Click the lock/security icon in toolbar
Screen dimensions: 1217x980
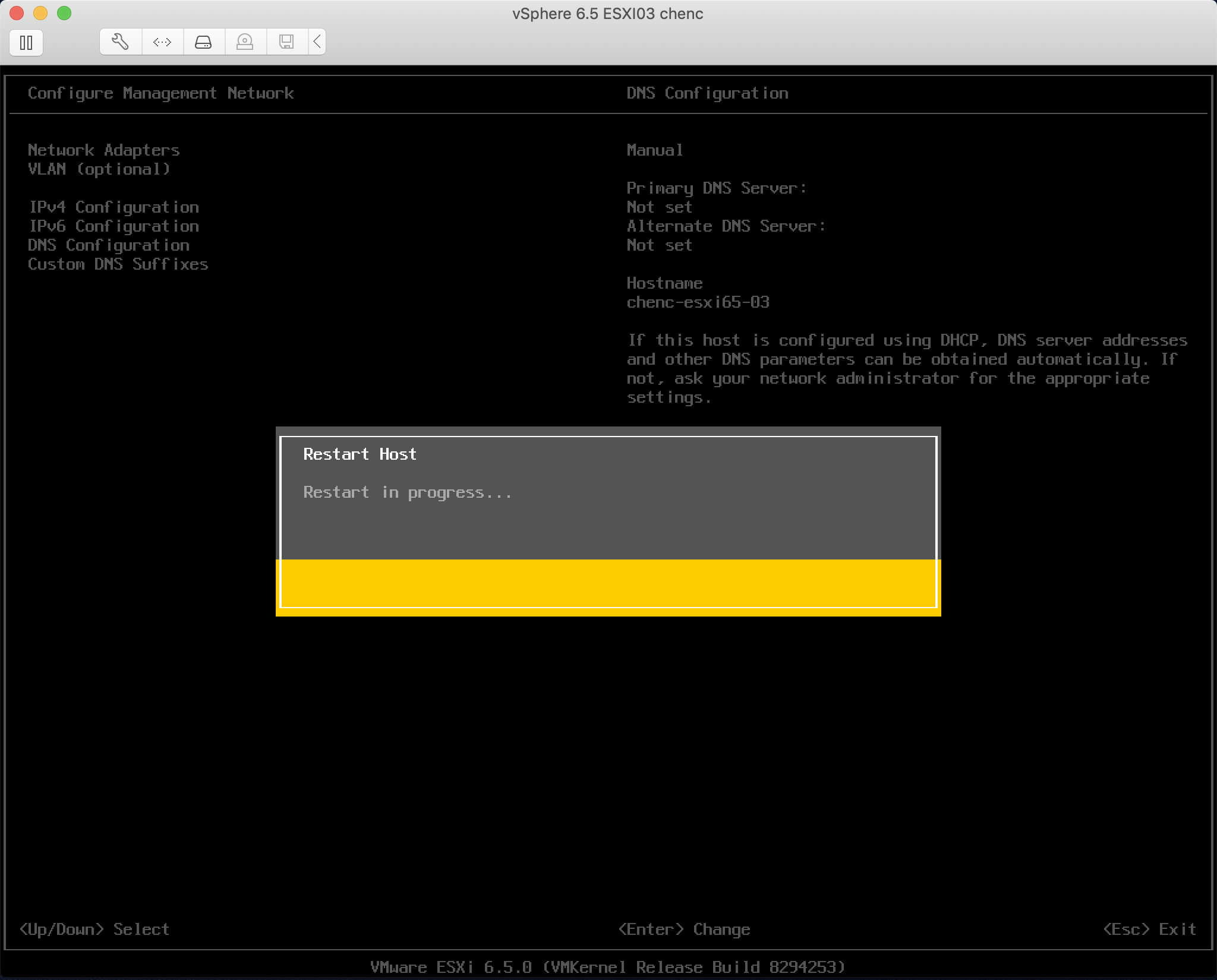point(246,41)
